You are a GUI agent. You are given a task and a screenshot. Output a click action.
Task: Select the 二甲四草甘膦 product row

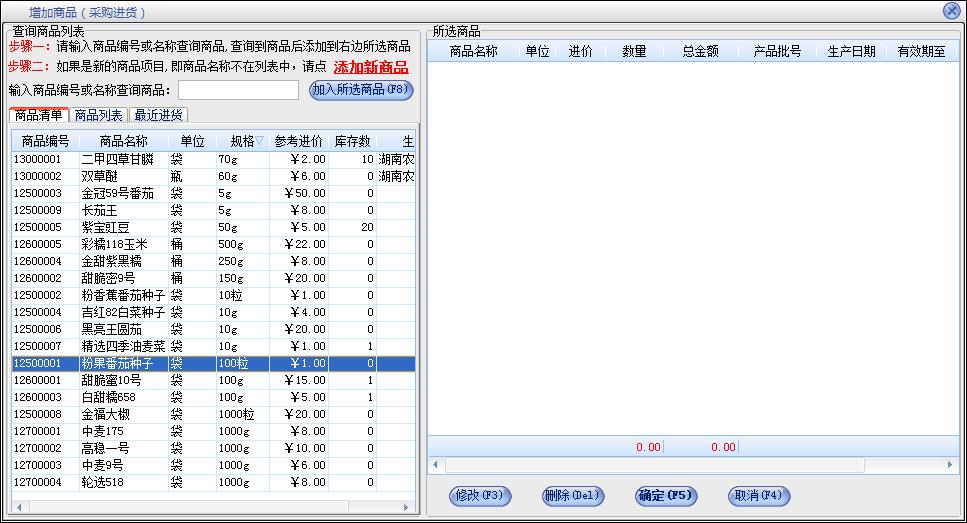tap(117, 159)
